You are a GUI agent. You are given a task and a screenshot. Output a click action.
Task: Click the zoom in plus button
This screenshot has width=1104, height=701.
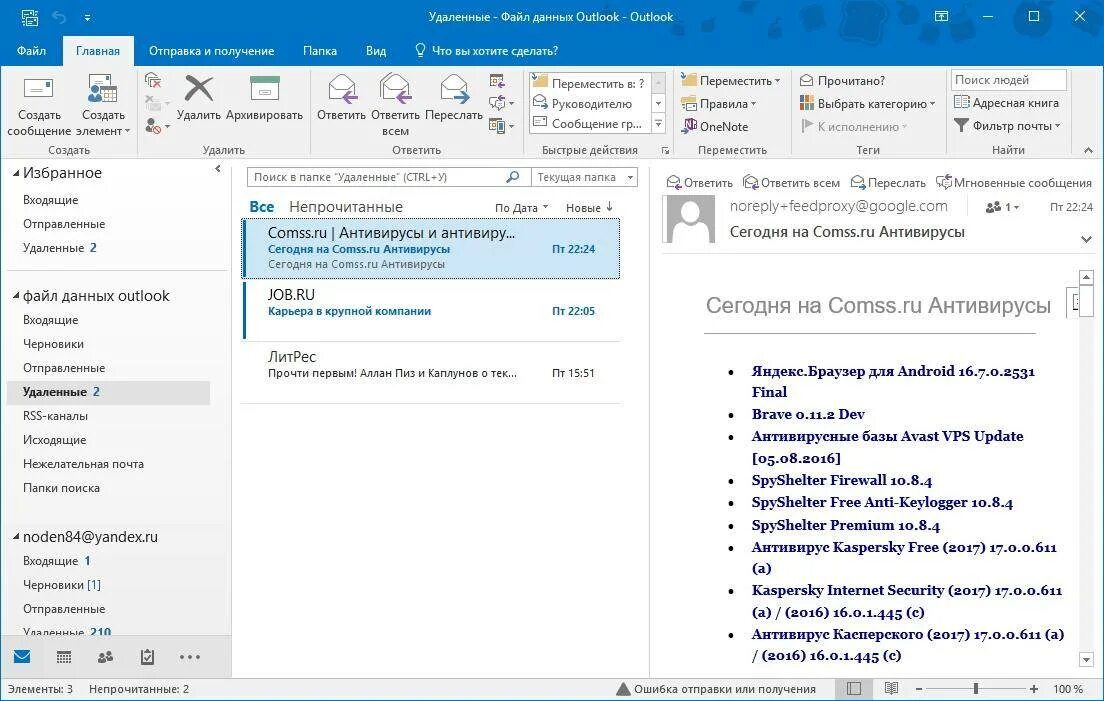(x=1034, y=689)
